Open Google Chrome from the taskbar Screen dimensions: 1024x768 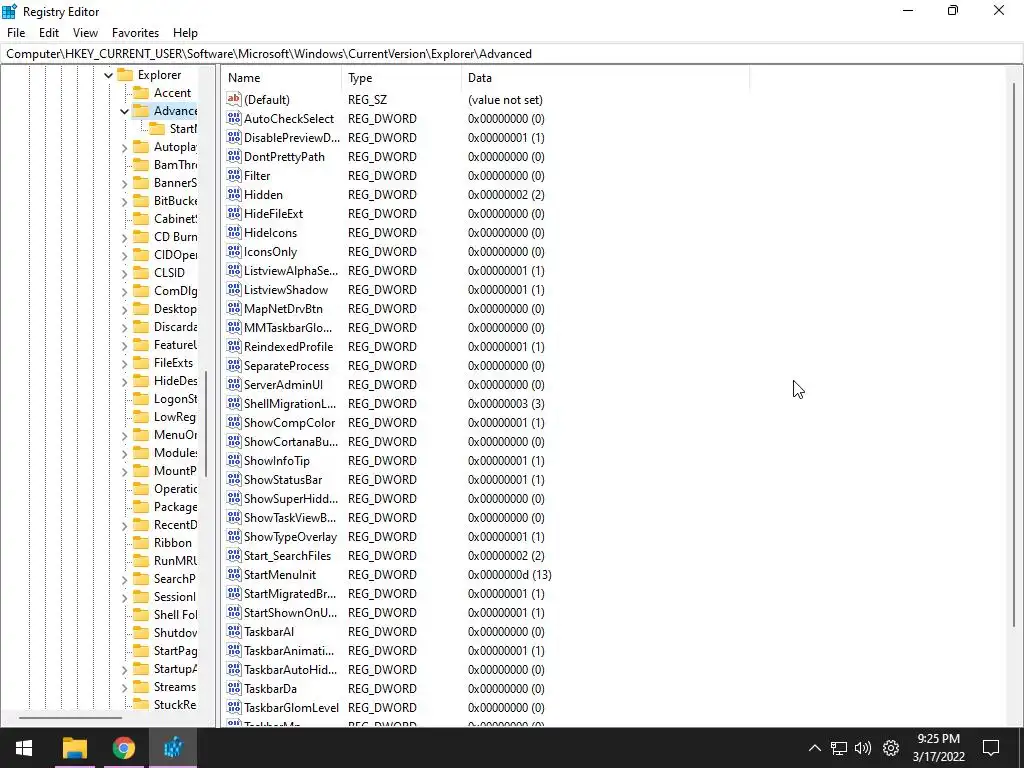click(123, 748)
